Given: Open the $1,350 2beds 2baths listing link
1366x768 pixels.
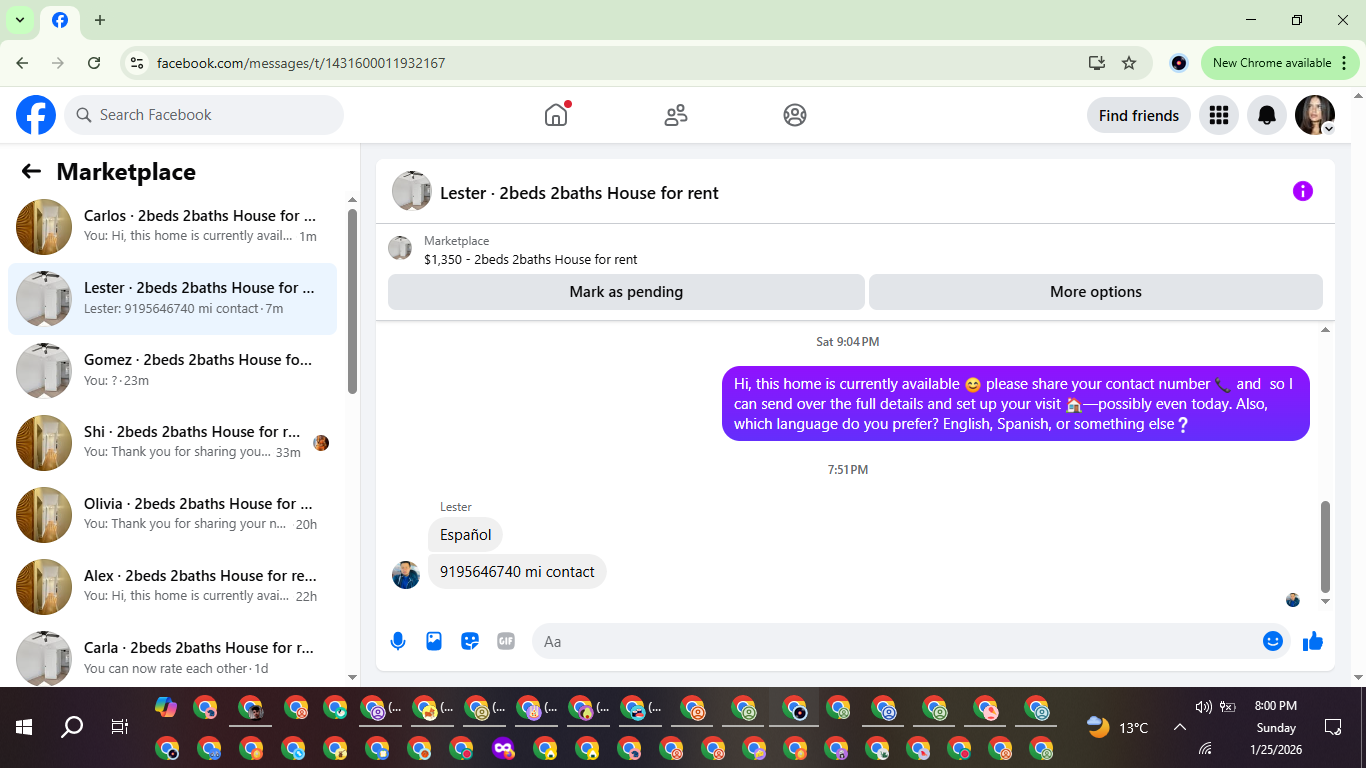Looking at the screenshot, I should 530,259.
